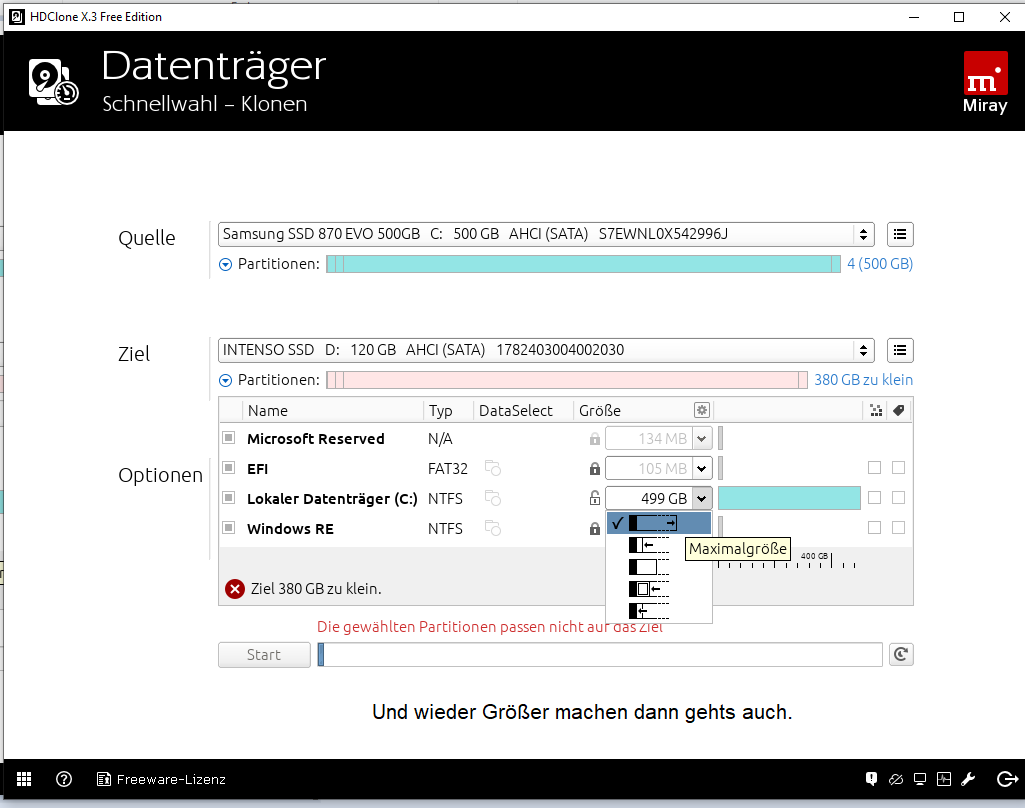Open the Quelle Samsung SSD selector spinner
Screen dimensions: 1025x808
pyautogui.click(x=864, y=234)
